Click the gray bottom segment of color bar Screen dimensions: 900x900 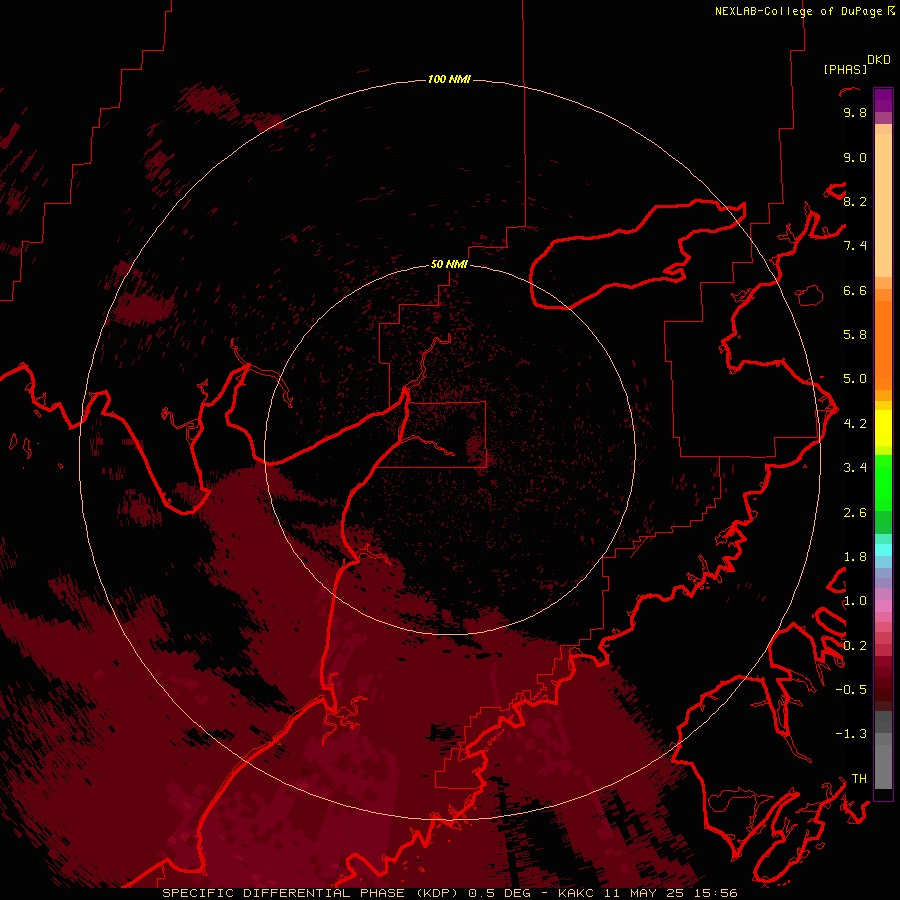[883, 766]
